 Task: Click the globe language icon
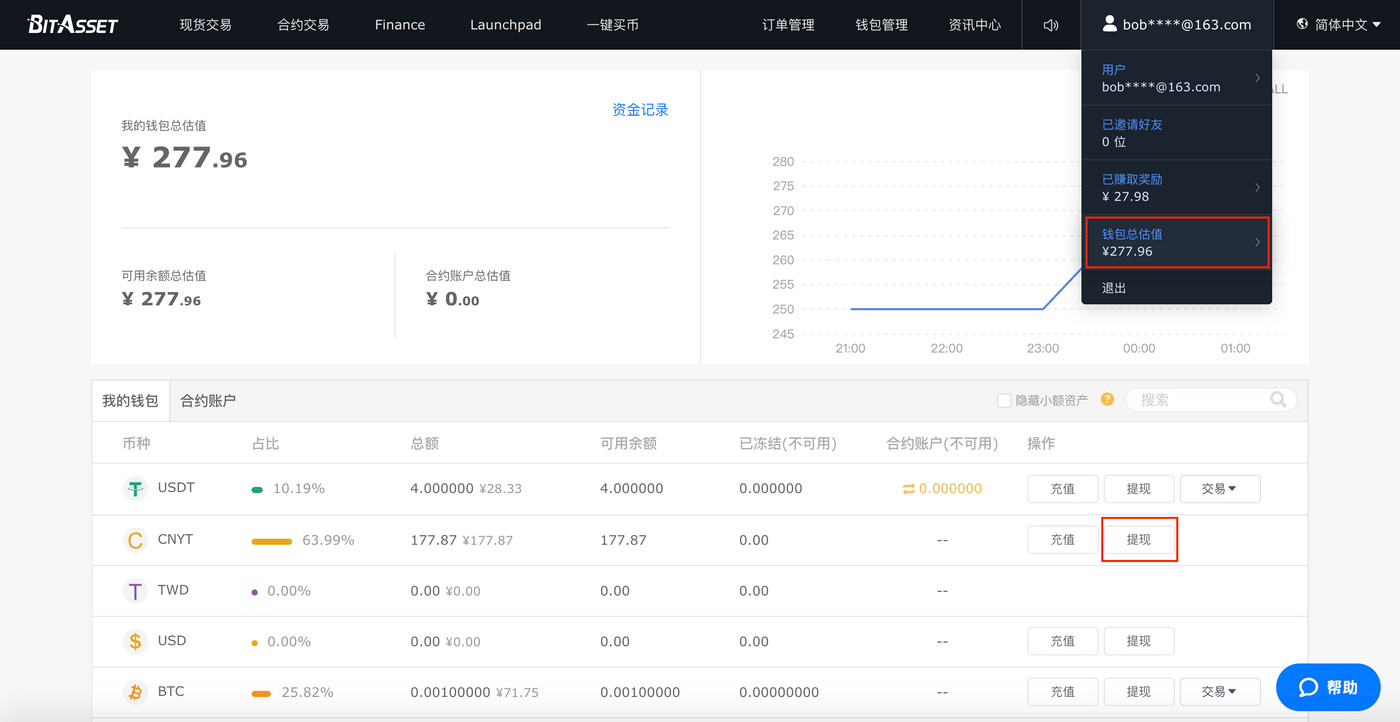pos(1302,24)
